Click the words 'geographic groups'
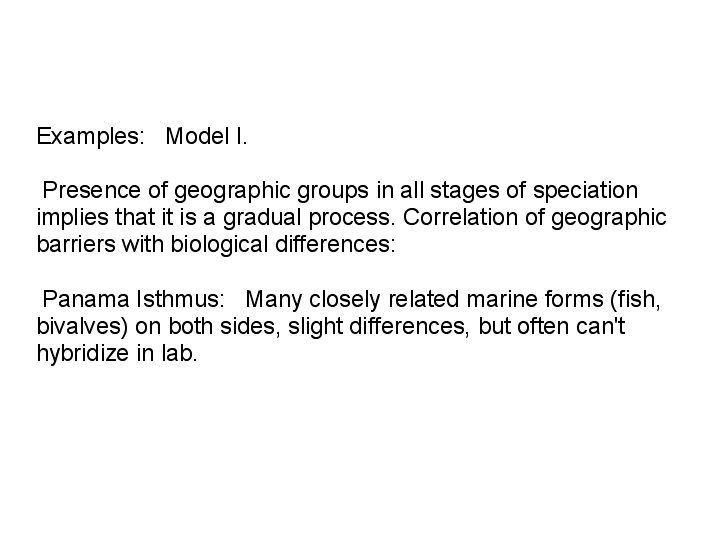719x539 pixels. 271,191
